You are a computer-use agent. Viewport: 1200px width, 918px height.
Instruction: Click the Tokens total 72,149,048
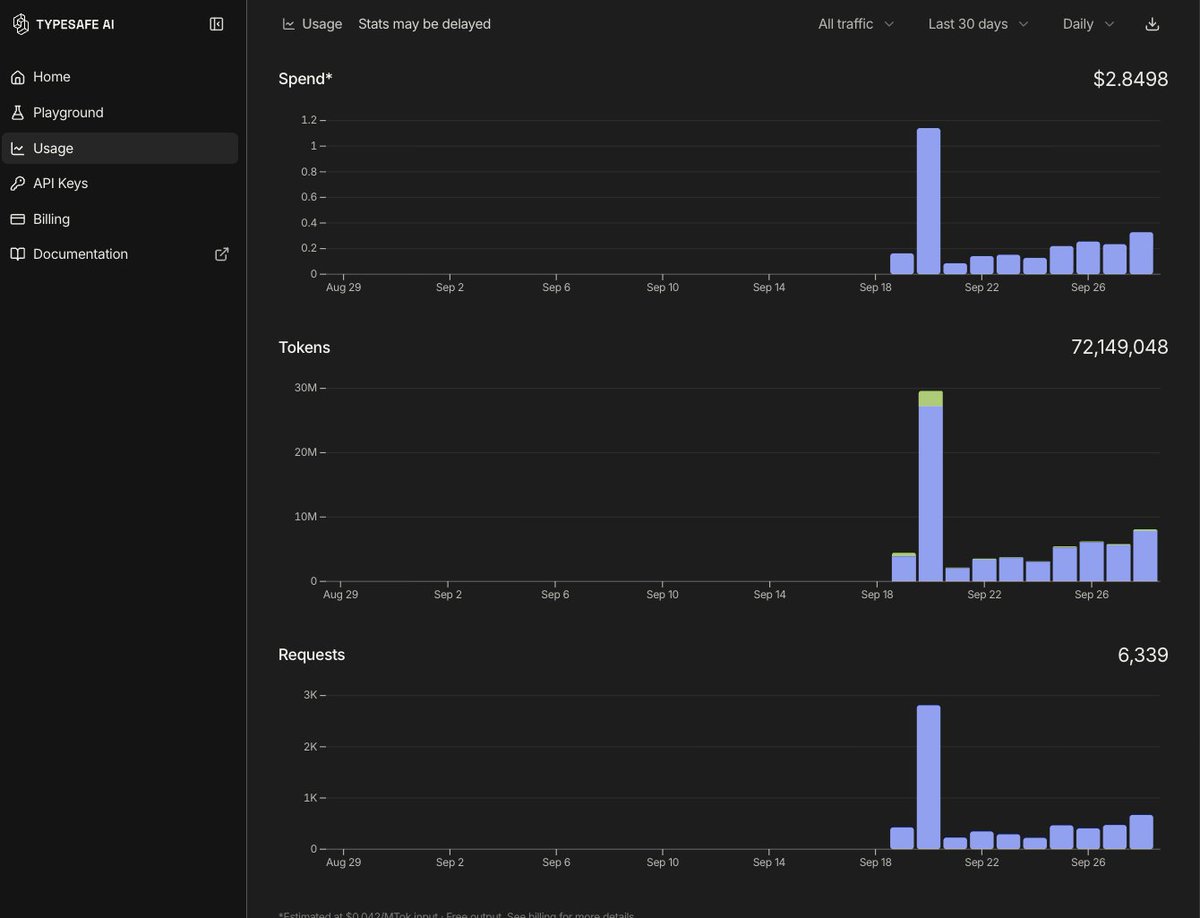coord(1119,347)
